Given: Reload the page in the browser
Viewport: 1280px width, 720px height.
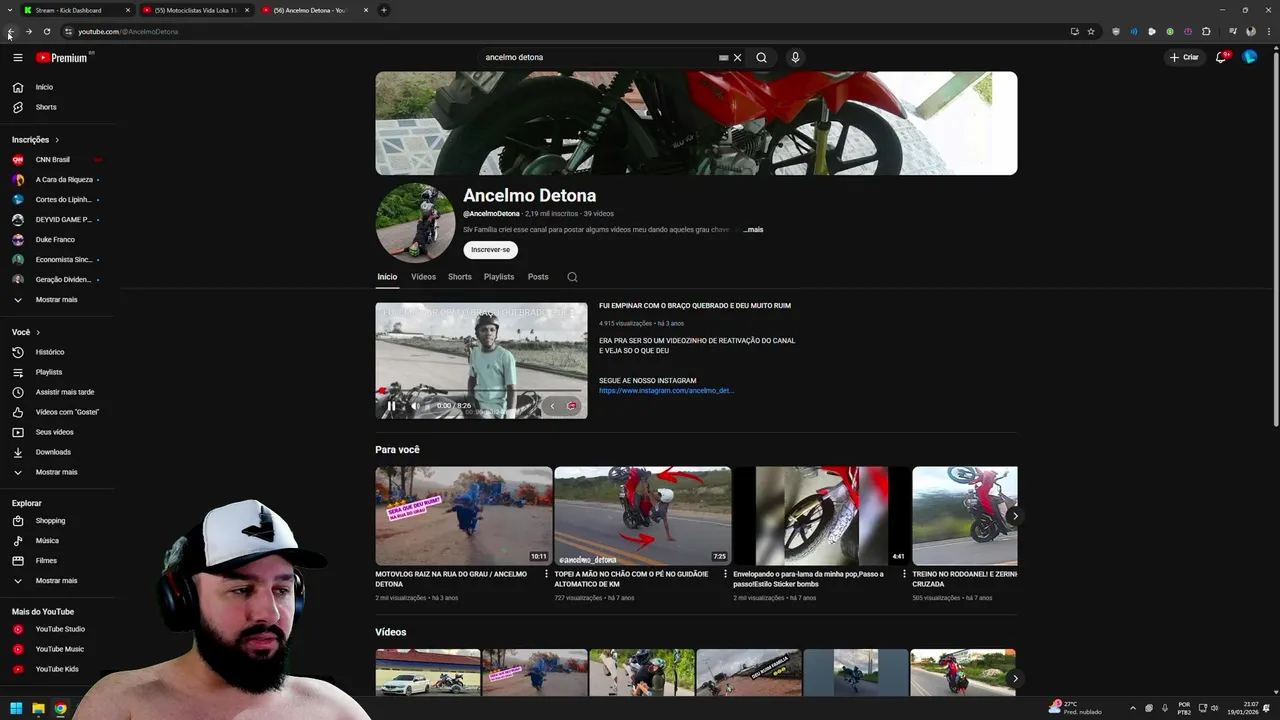Looking at the screenshot, I should pyautogui.click(x=46, y=31).
